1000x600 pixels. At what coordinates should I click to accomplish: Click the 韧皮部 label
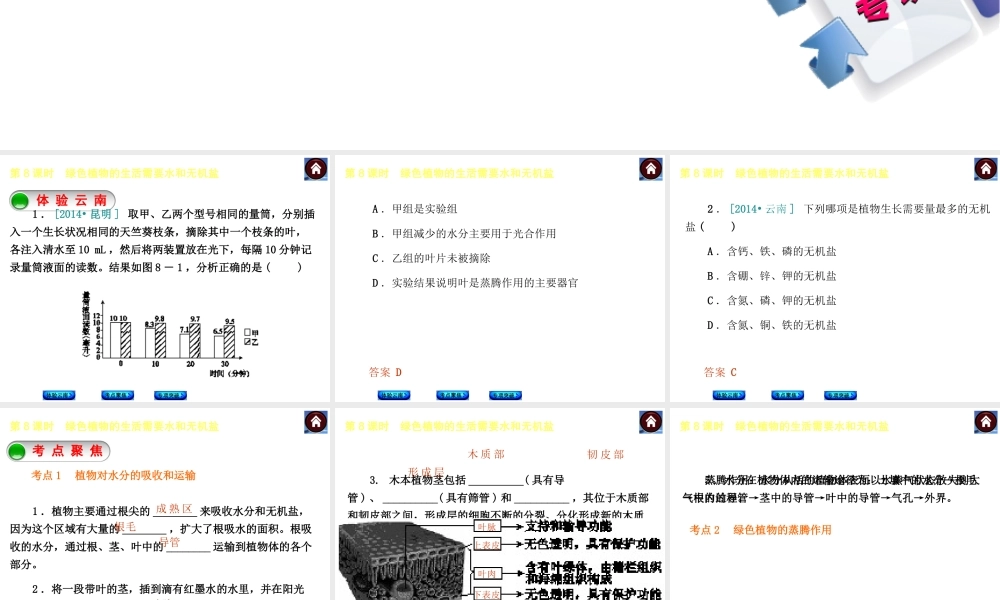[605, 455]
